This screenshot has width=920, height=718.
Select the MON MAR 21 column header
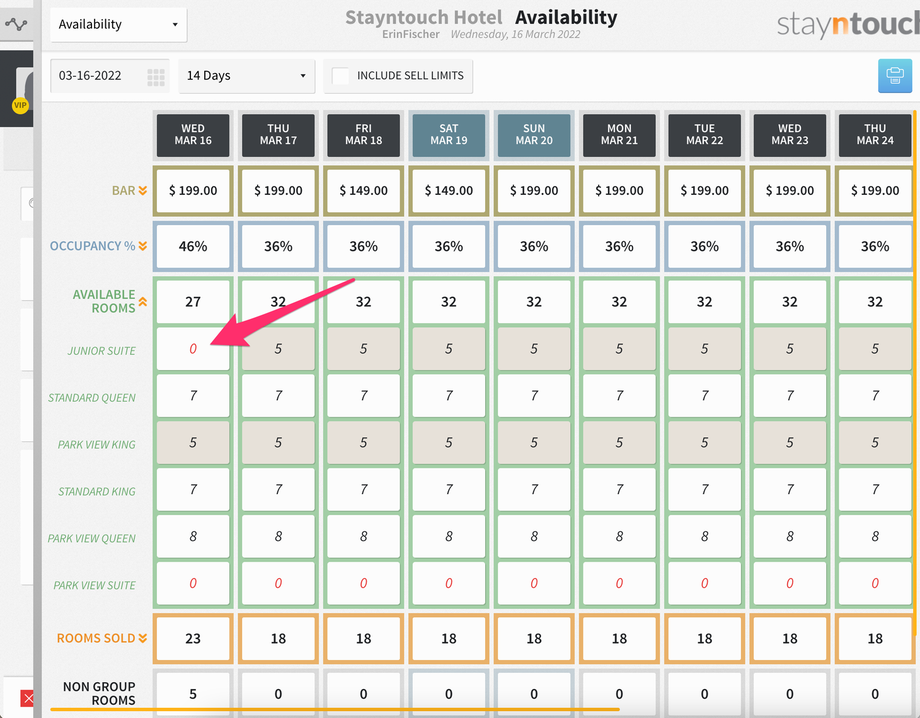[x=619, y=135]
